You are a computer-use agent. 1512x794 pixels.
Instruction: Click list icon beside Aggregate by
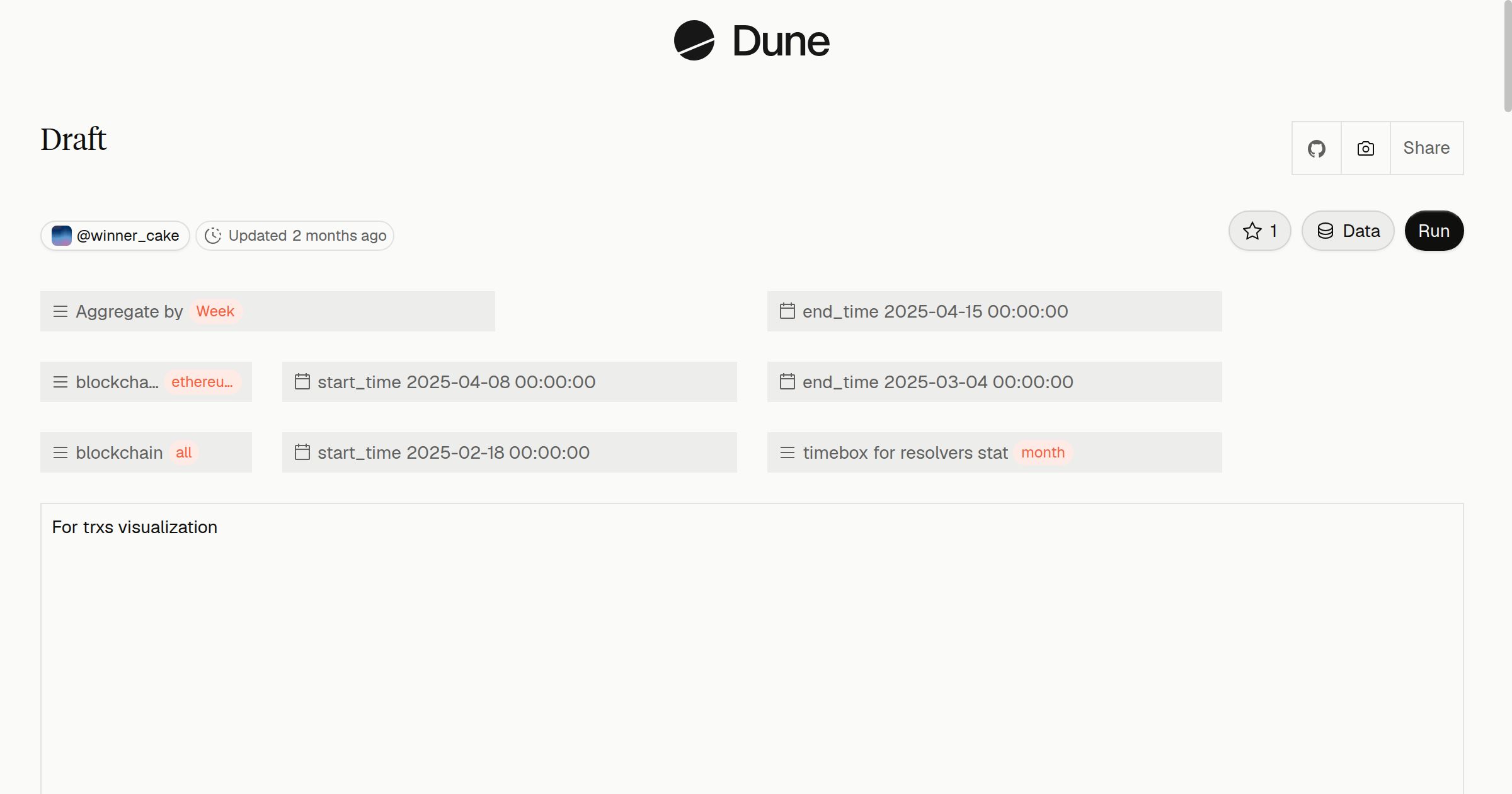[x=60, y=311]
